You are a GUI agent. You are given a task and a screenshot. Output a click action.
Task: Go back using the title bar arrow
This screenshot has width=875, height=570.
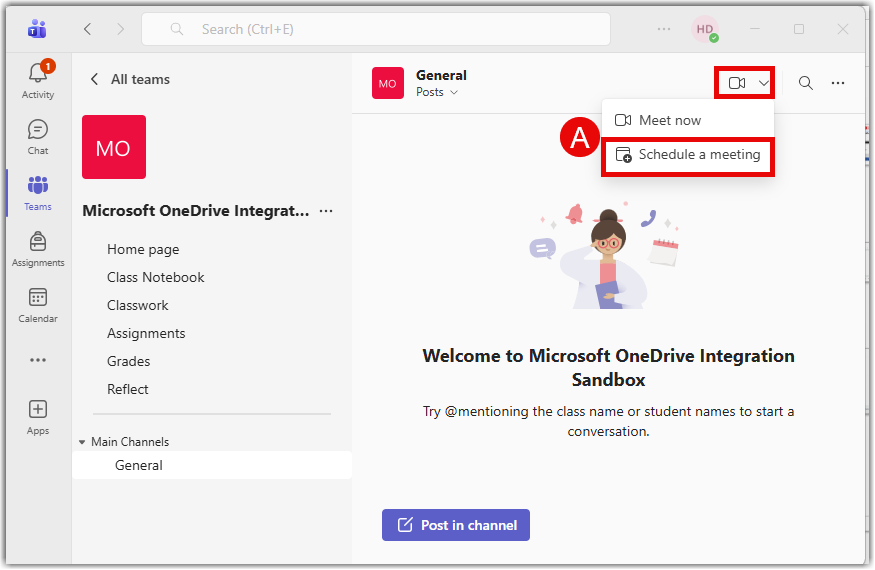coord(88,29)
